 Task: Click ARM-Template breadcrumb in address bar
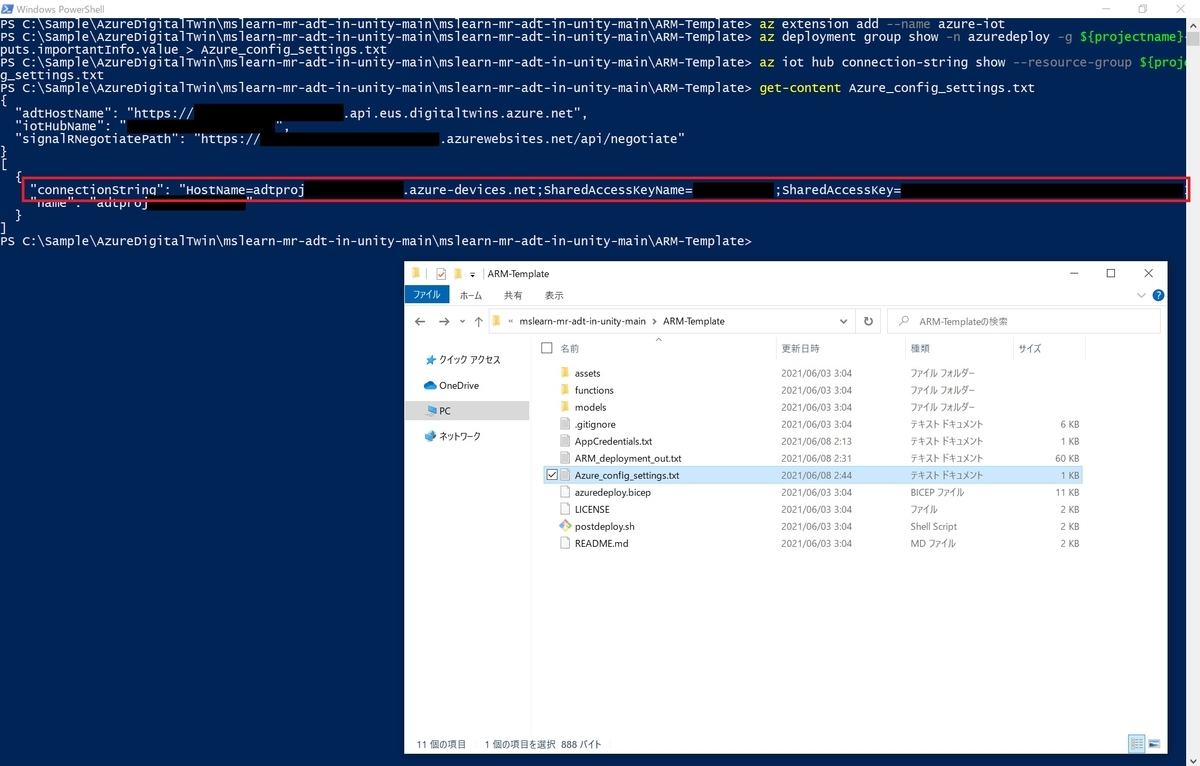tap(693, 321)
